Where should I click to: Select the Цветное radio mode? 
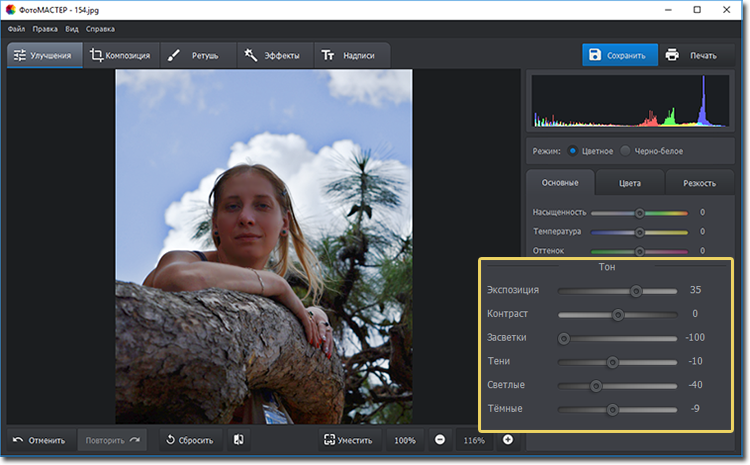point(573,151)
